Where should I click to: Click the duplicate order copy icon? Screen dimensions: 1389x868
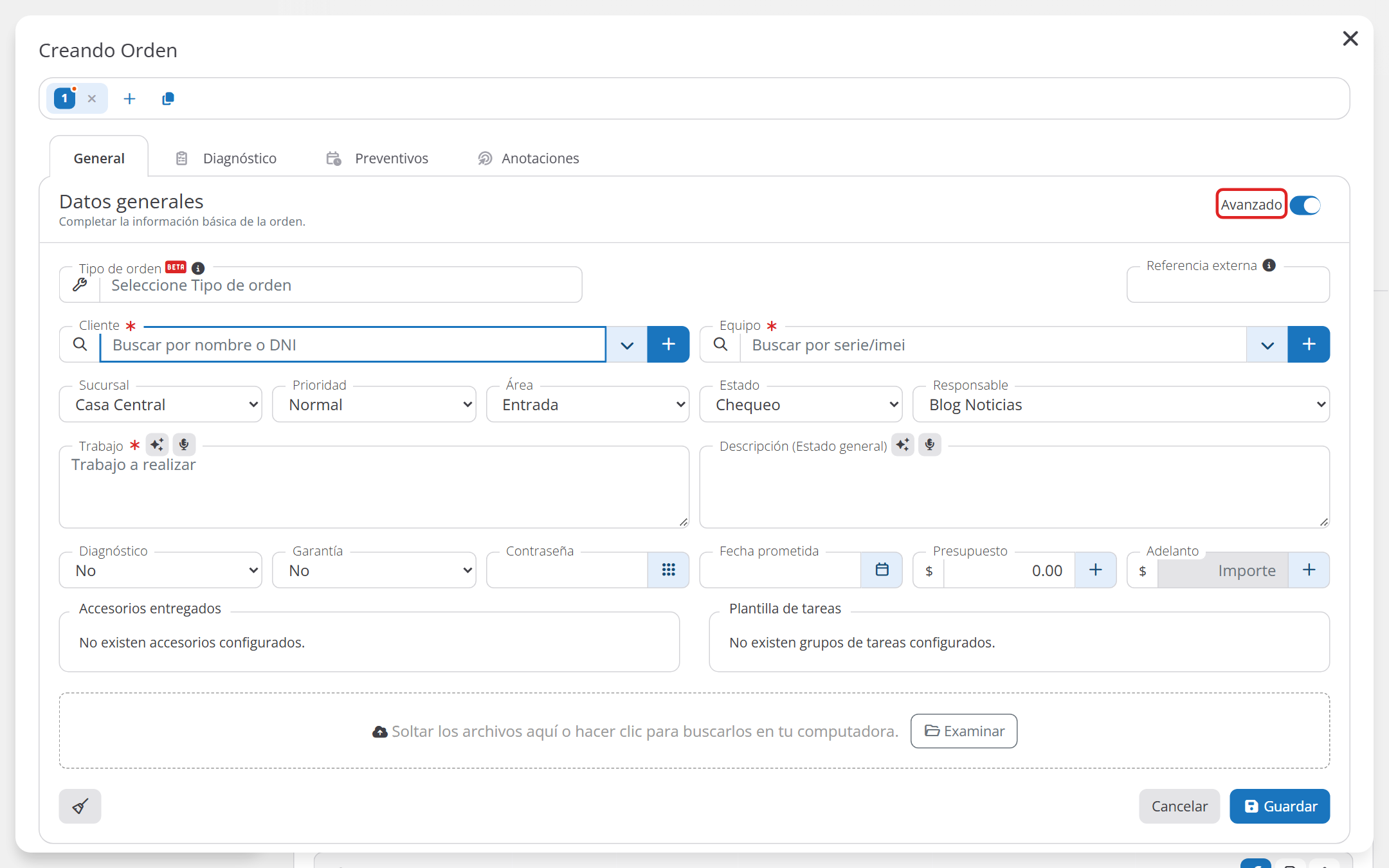point(168,98)
